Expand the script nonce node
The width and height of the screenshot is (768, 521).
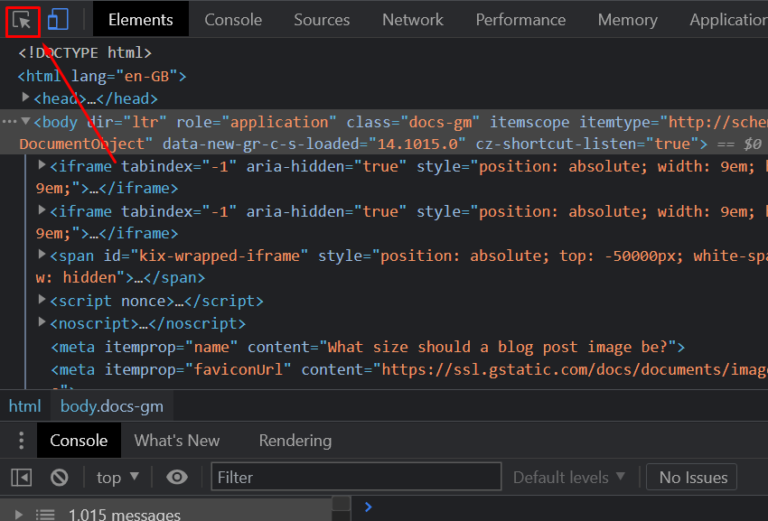42,301
